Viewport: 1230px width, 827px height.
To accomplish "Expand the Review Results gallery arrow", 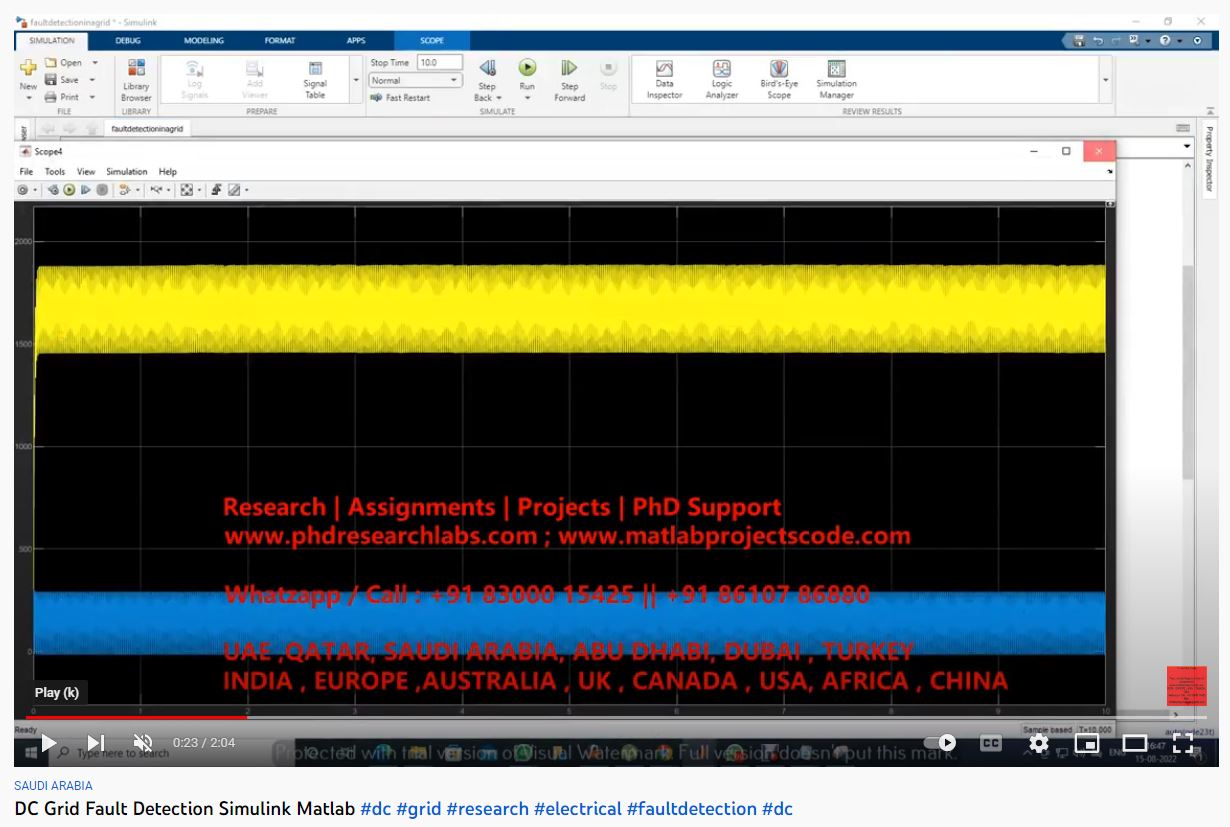I will coord(1105,80).
